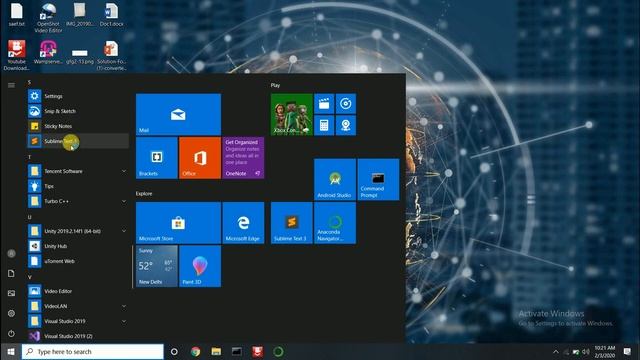The width and height of the screenshot is (640, 360).
Task: Open the Tips app
Action: (x=78, y=186)
